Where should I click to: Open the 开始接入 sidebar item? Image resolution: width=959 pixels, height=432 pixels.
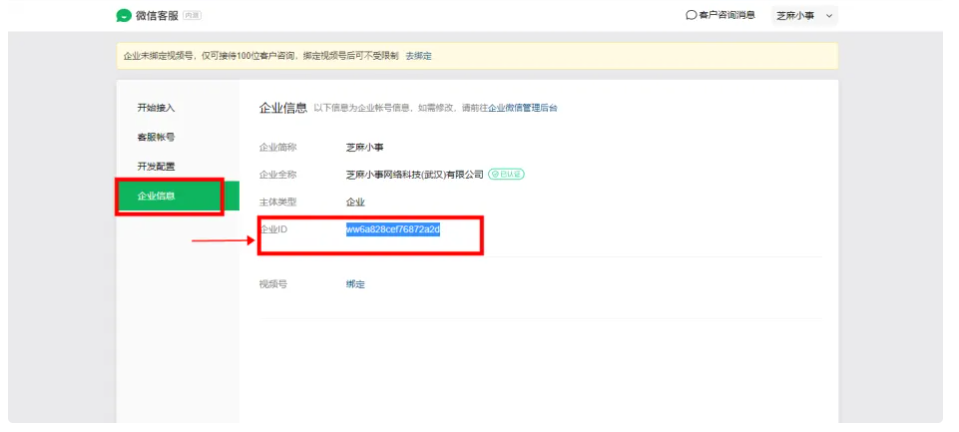click(156, 108)
